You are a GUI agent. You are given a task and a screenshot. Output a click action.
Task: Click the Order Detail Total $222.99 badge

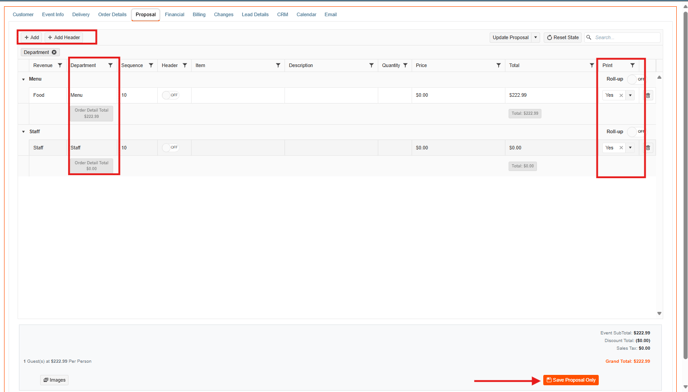pos(92,113)
